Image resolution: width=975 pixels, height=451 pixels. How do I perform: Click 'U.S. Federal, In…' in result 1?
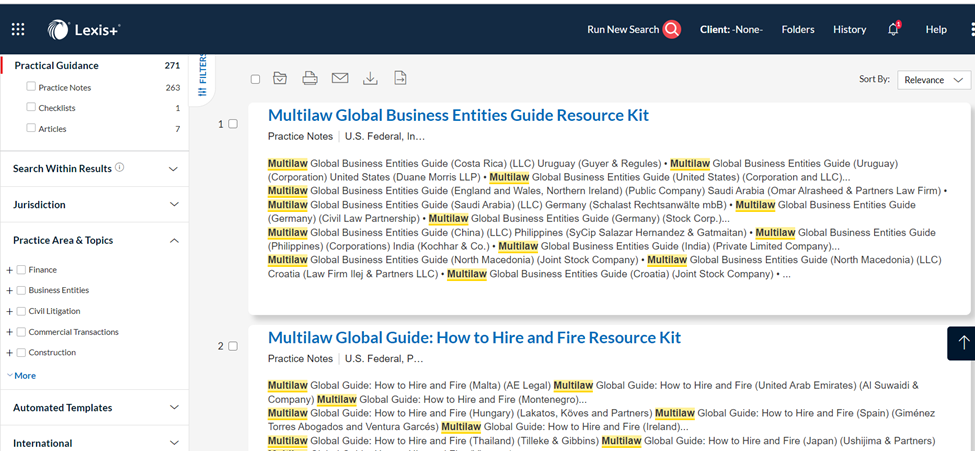tap(385, 136)
